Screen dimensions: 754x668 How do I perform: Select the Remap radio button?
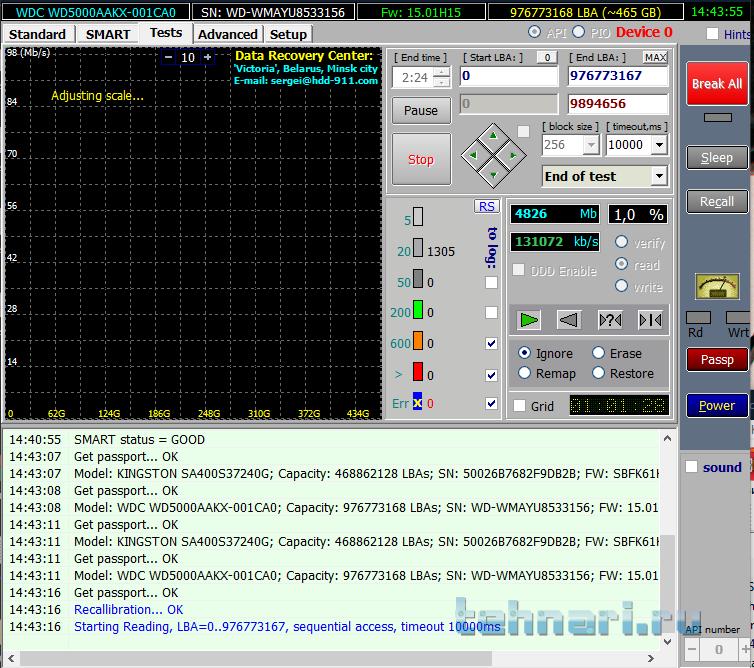click(525, 373)
